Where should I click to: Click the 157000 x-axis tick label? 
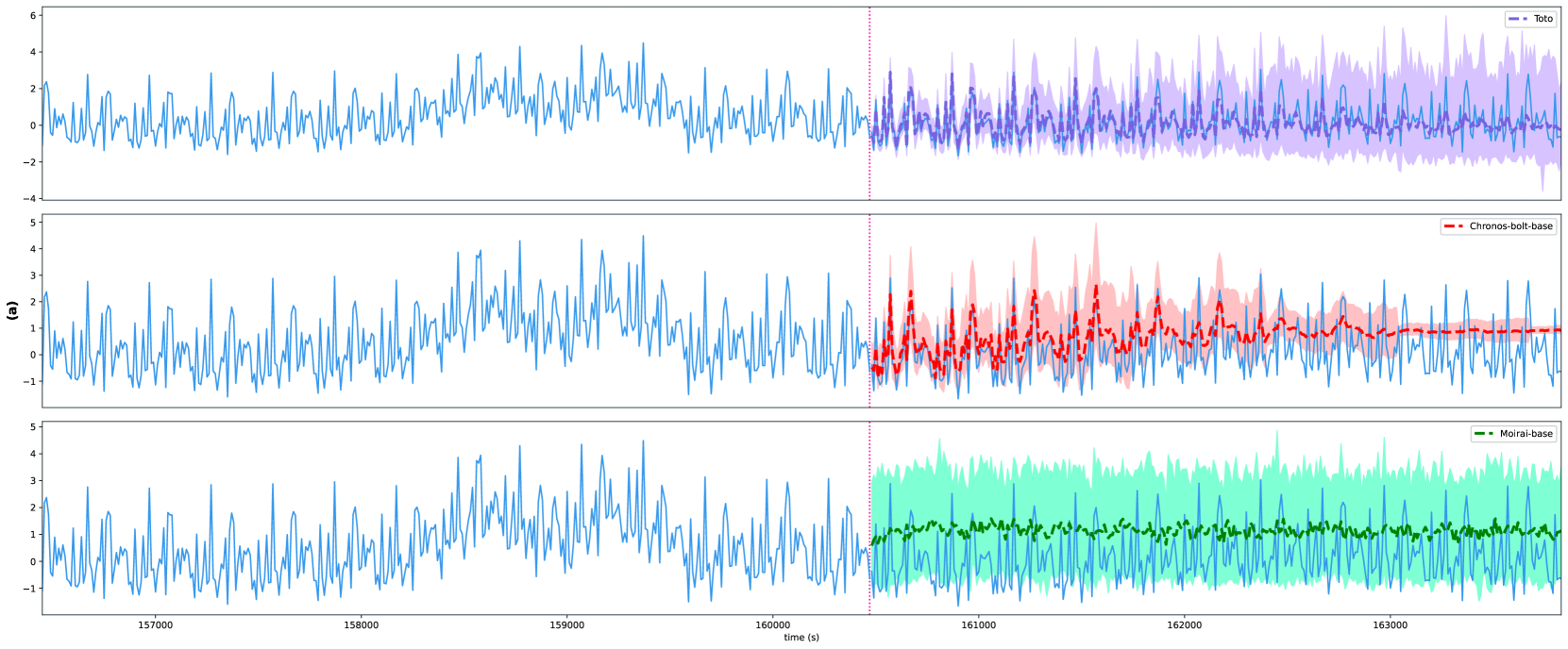tap(156, 624)
